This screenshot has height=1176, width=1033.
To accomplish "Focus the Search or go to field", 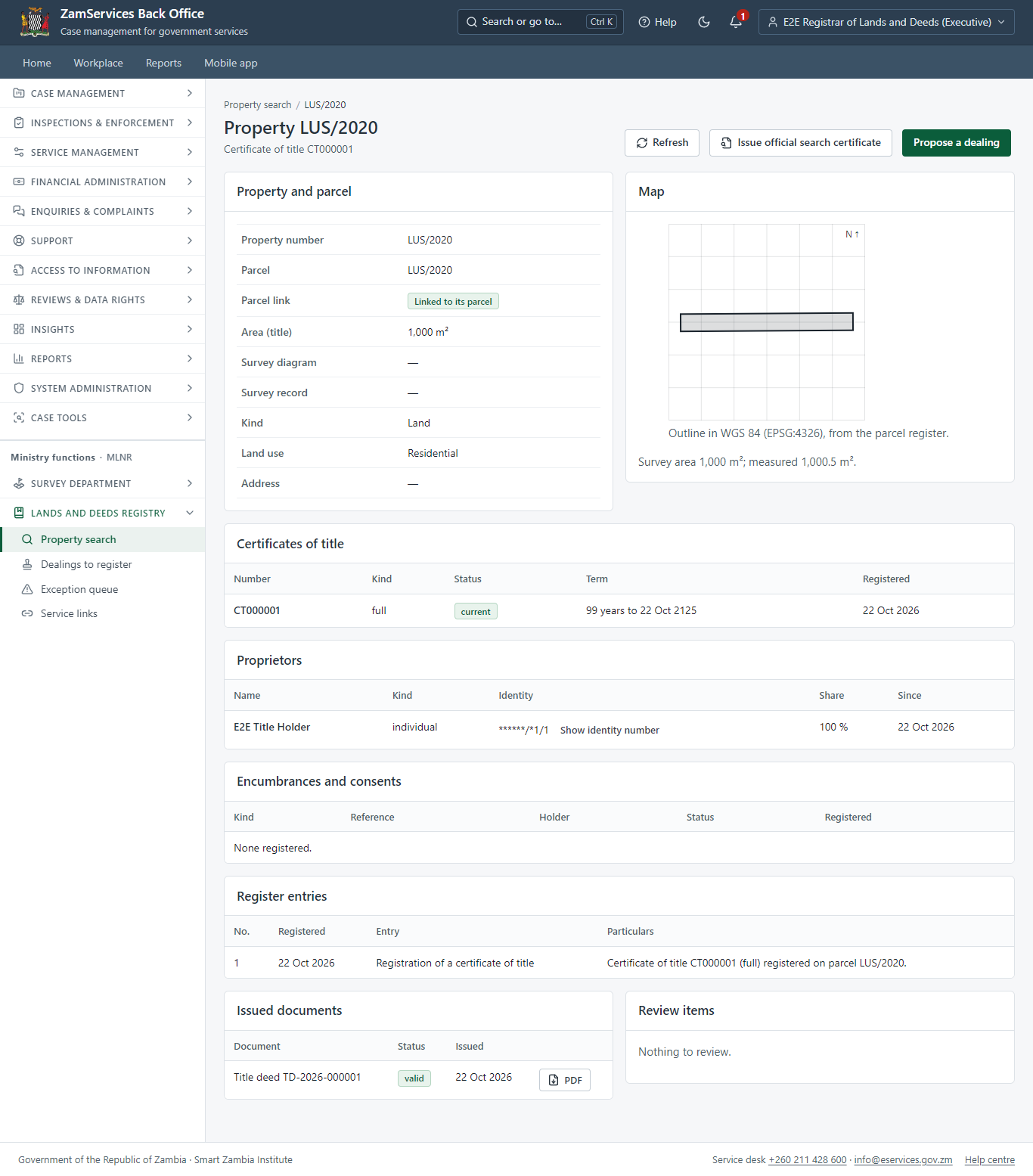I will click(541, 22).
